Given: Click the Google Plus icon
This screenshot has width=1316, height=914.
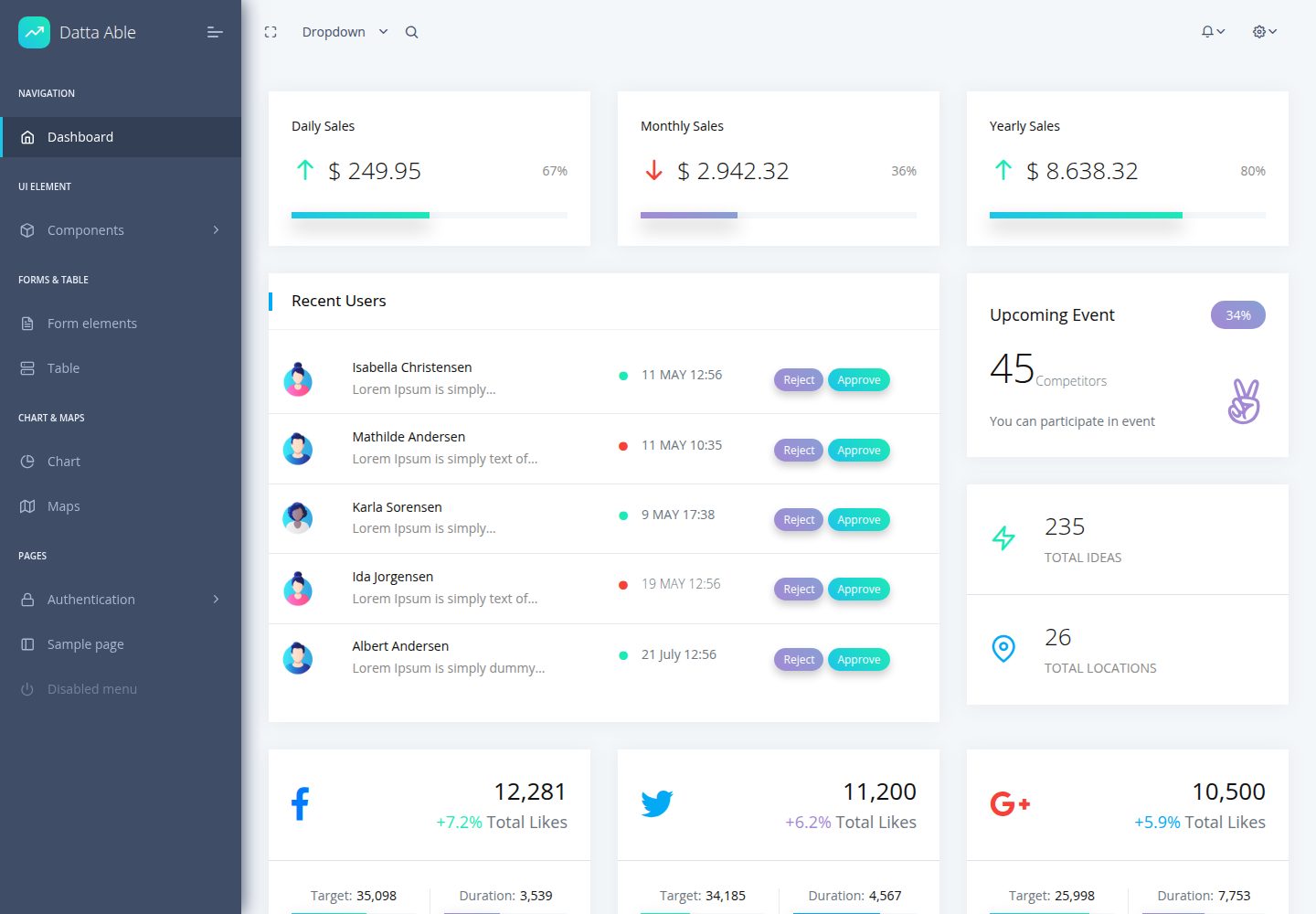Looking at the screenshot, I should (1011, 804).
